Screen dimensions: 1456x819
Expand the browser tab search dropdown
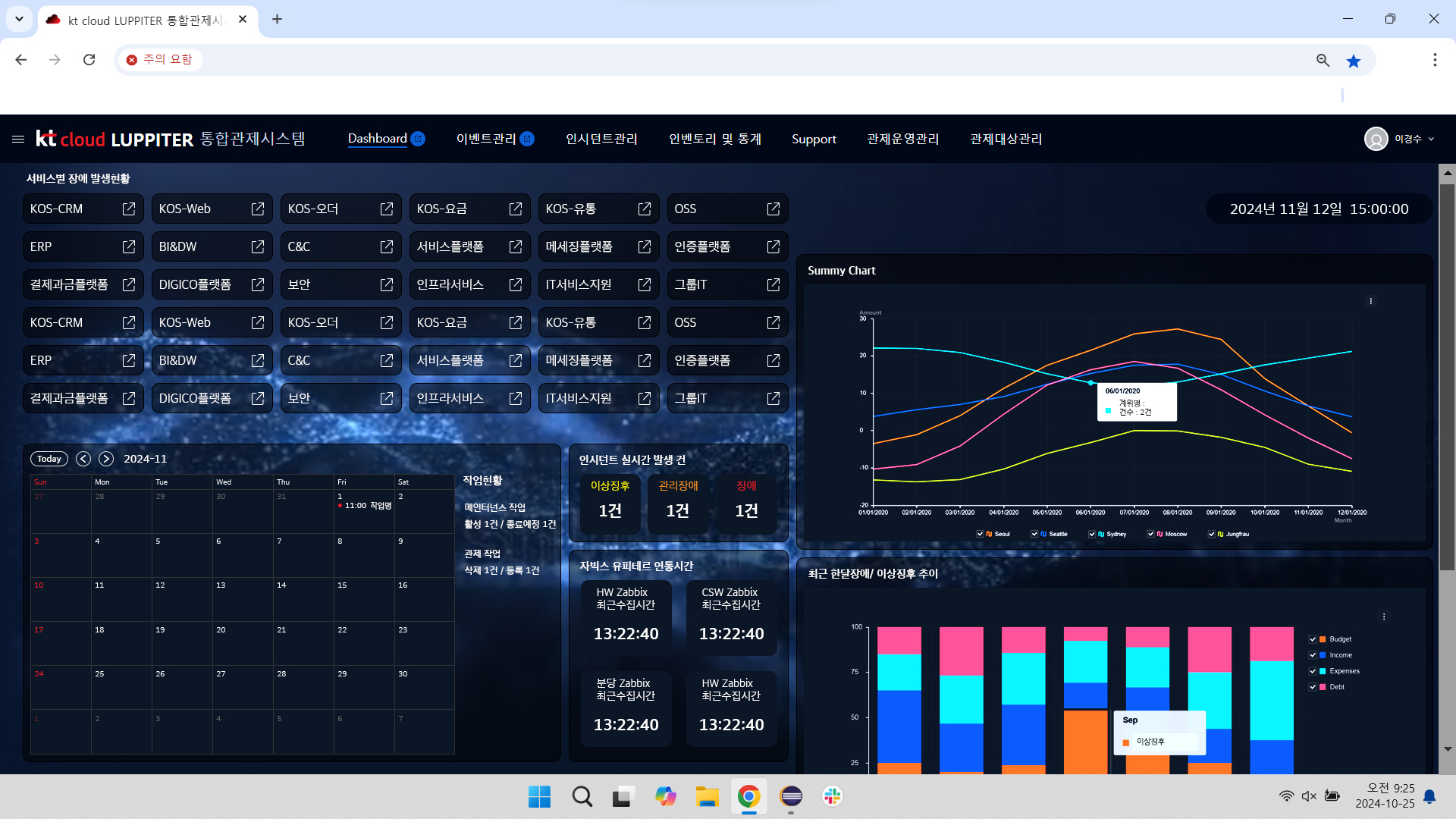(19, 19)
